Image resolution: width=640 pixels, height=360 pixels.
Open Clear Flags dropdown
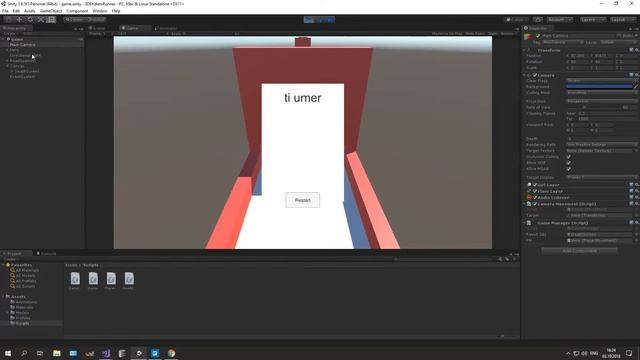602,80
